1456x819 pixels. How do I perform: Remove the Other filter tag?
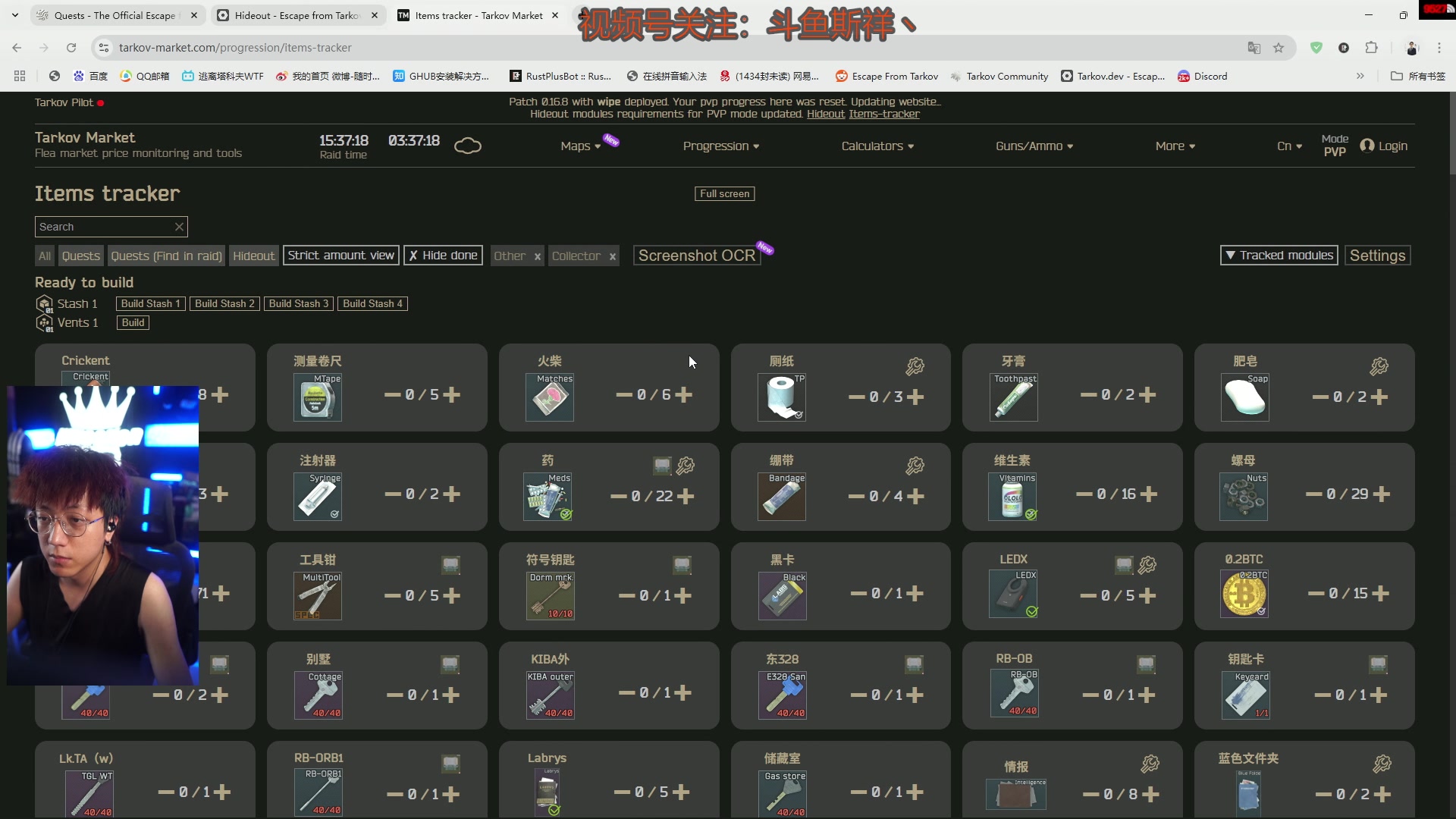[538, 257]
